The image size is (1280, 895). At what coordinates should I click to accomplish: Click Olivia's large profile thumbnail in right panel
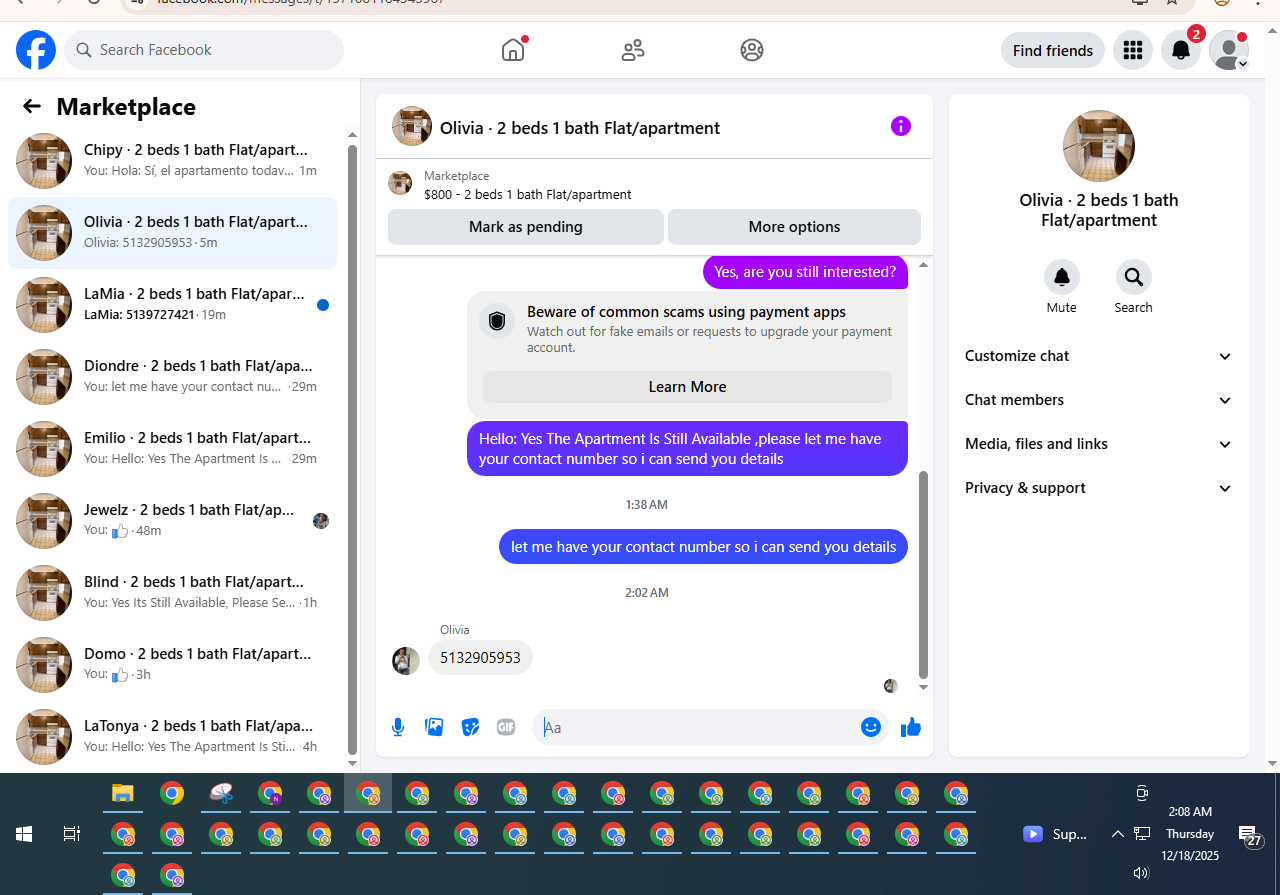coord(1099,146)
